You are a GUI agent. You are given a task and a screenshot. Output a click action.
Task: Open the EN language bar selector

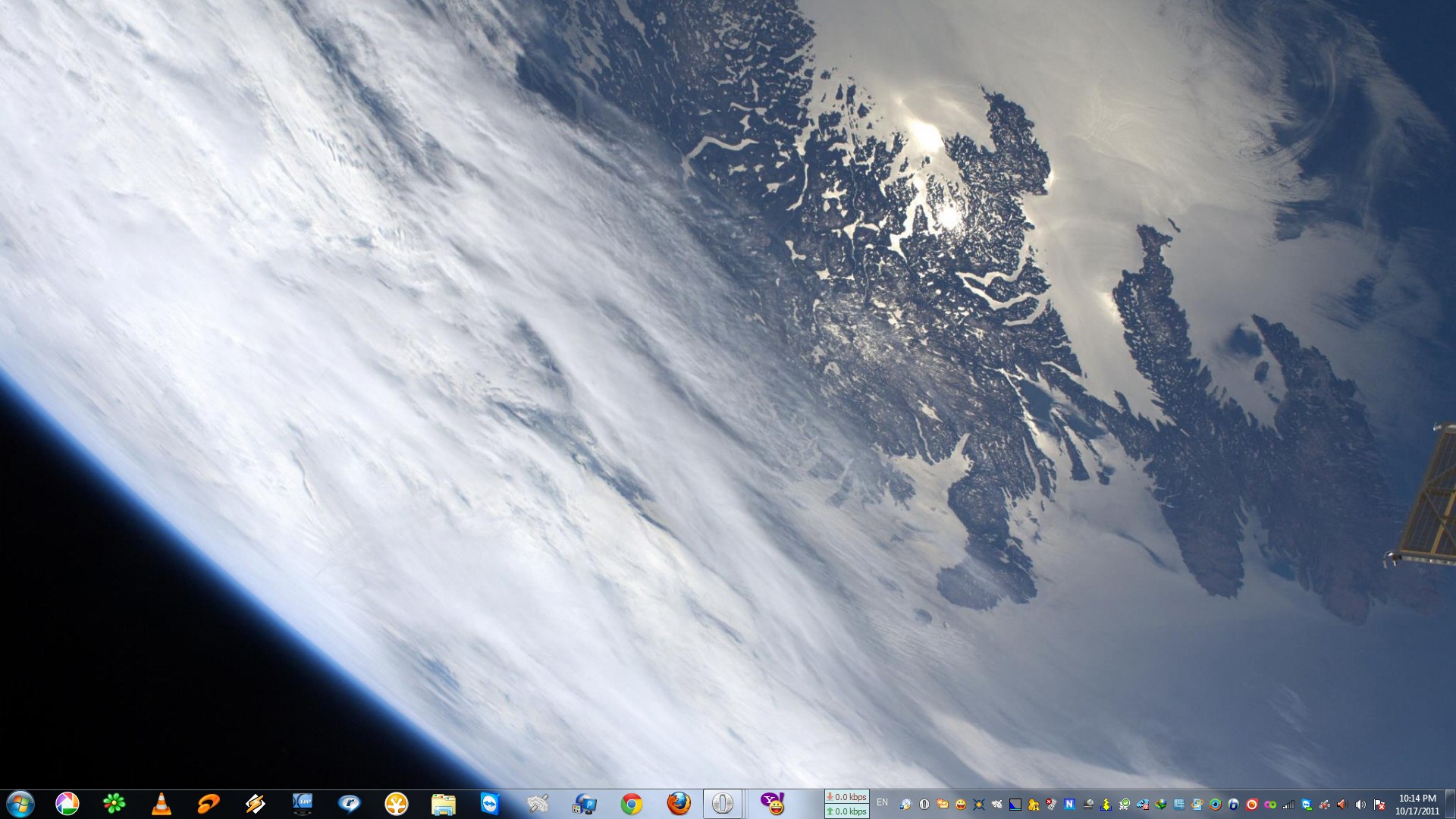[882, 802]
